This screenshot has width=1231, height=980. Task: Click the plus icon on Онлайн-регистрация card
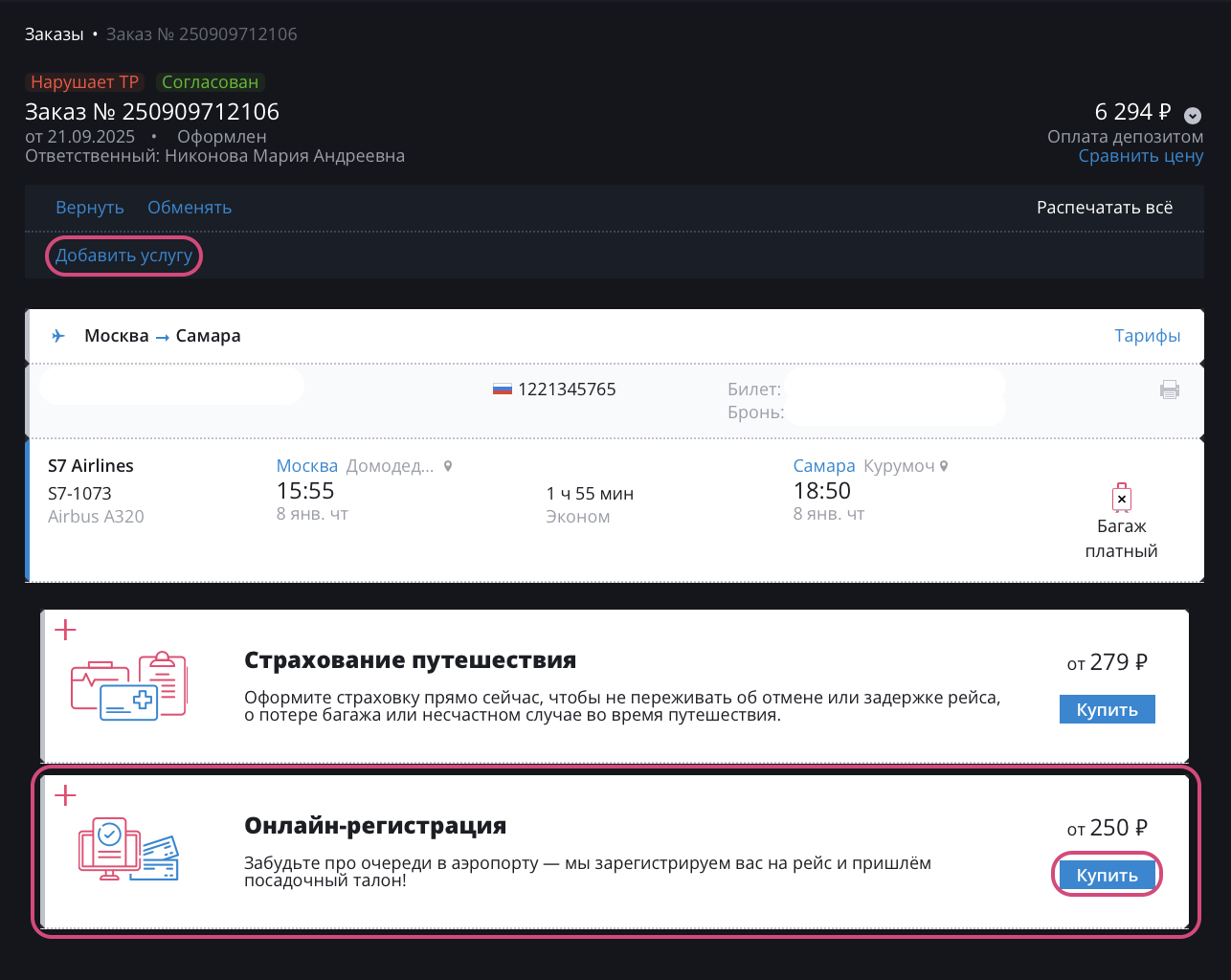point(65,795)
